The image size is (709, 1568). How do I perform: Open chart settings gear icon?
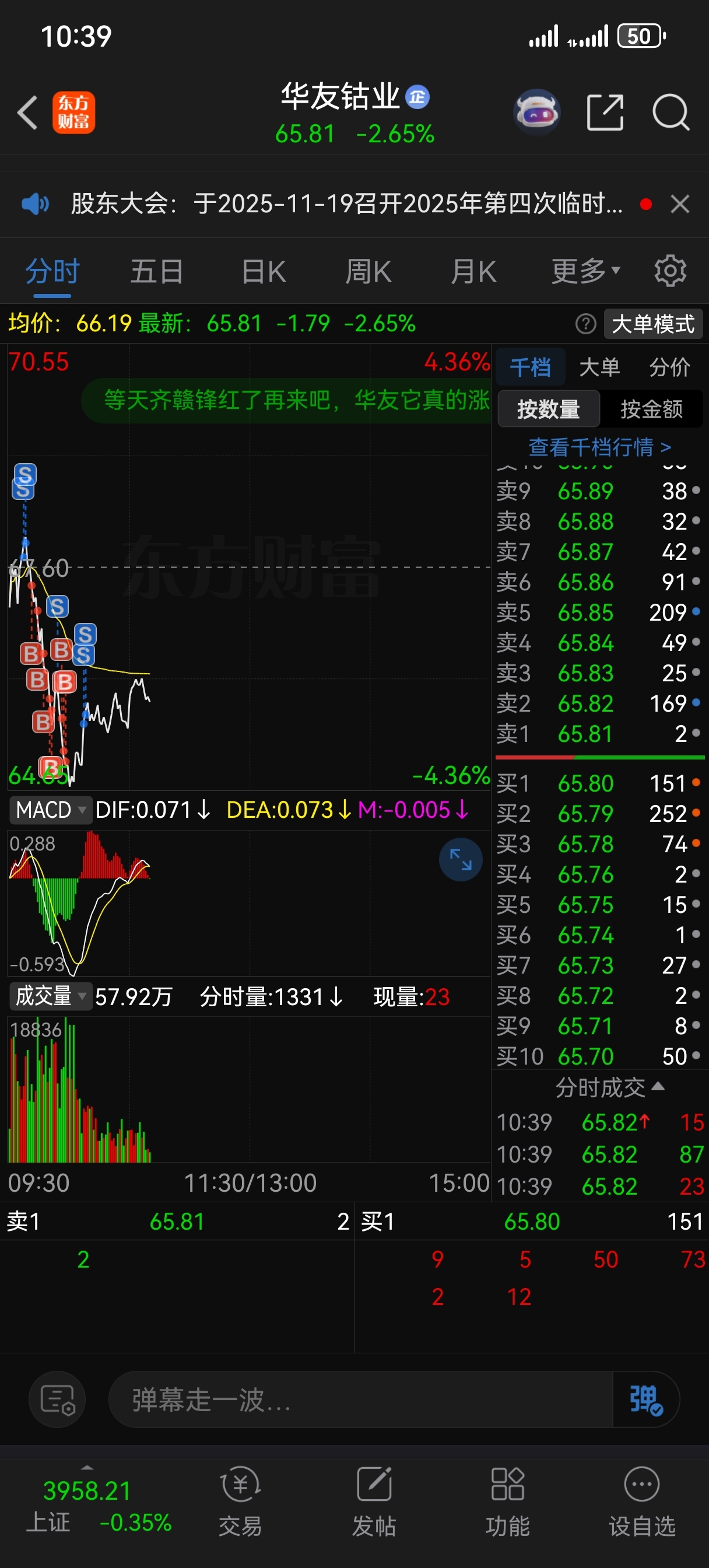click(x=670, y=271)
